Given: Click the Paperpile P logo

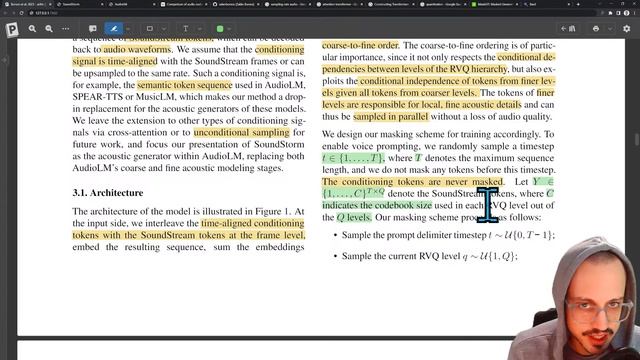Looking at the screenshot, I should pos(12,29).
